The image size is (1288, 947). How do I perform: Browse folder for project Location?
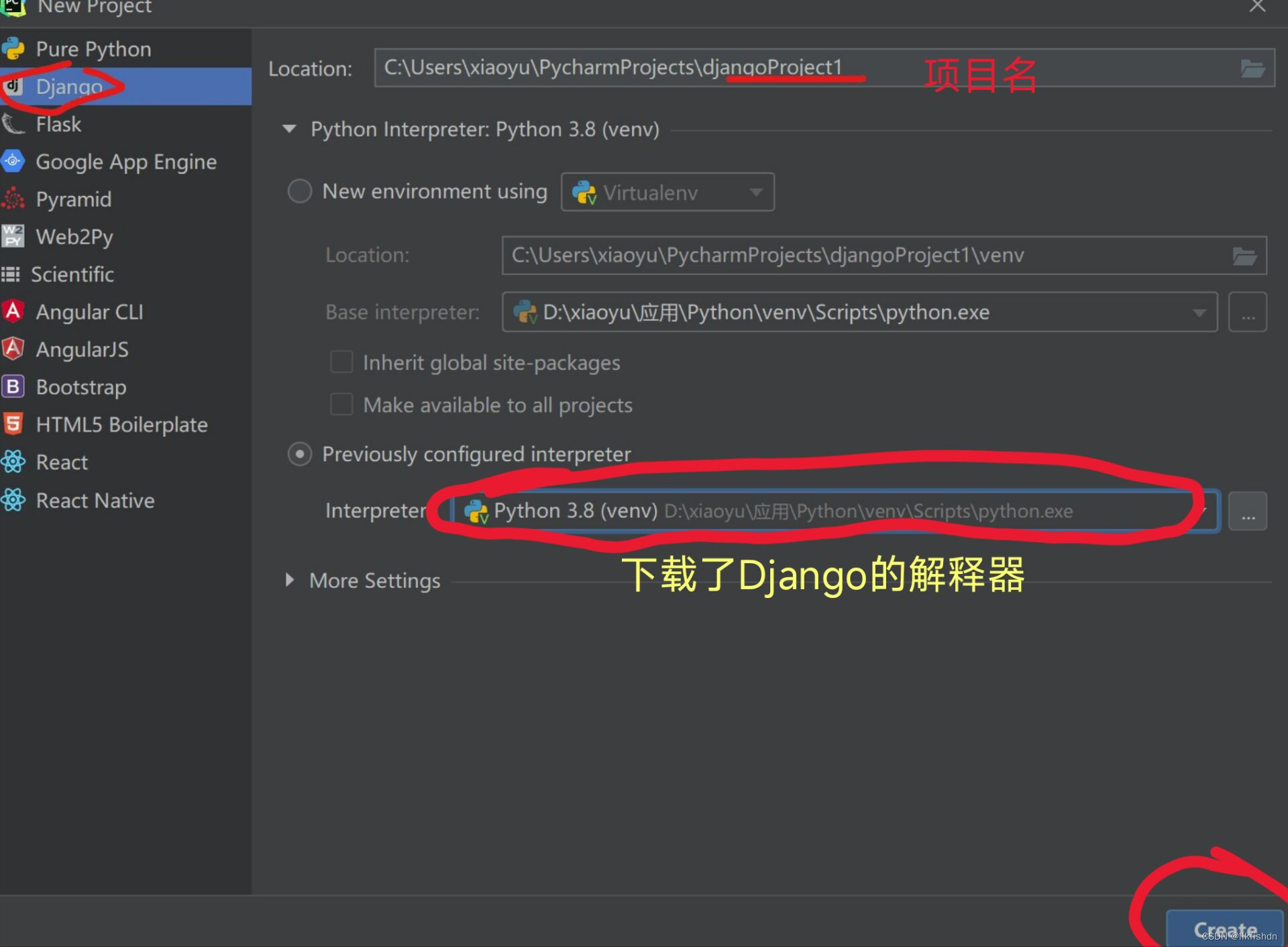tap(1252, 68)
